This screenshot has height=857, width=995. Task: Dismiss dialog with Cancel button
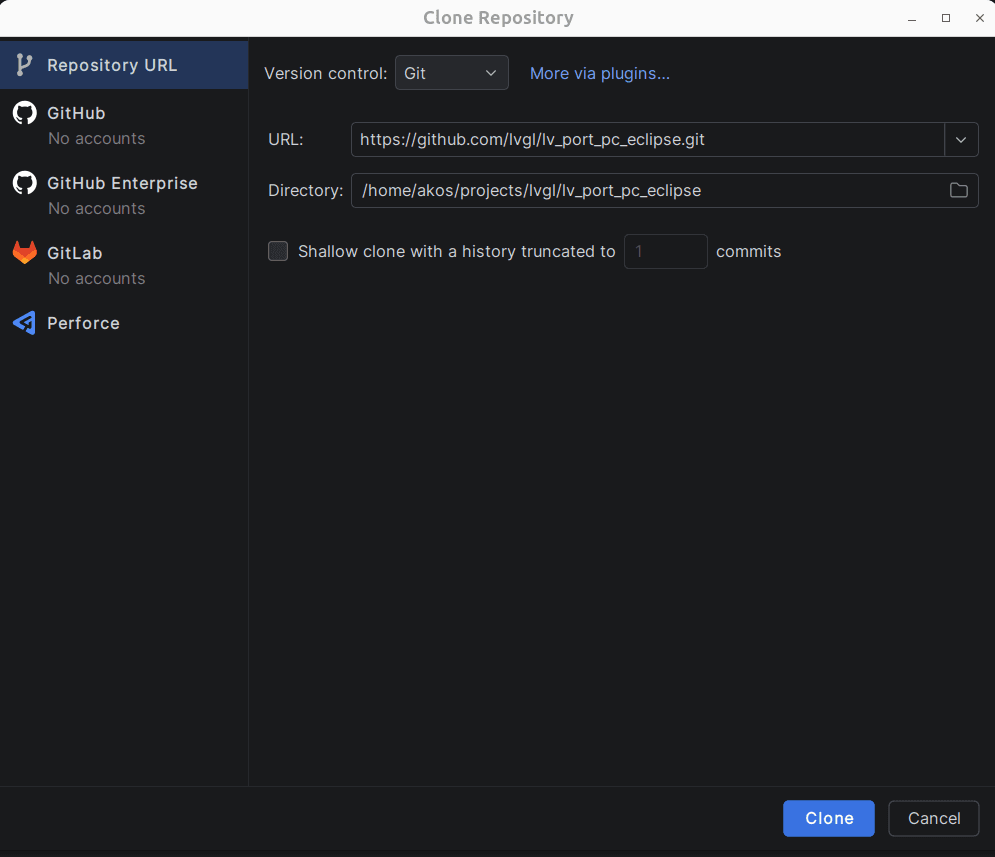(x=933, y=818)
